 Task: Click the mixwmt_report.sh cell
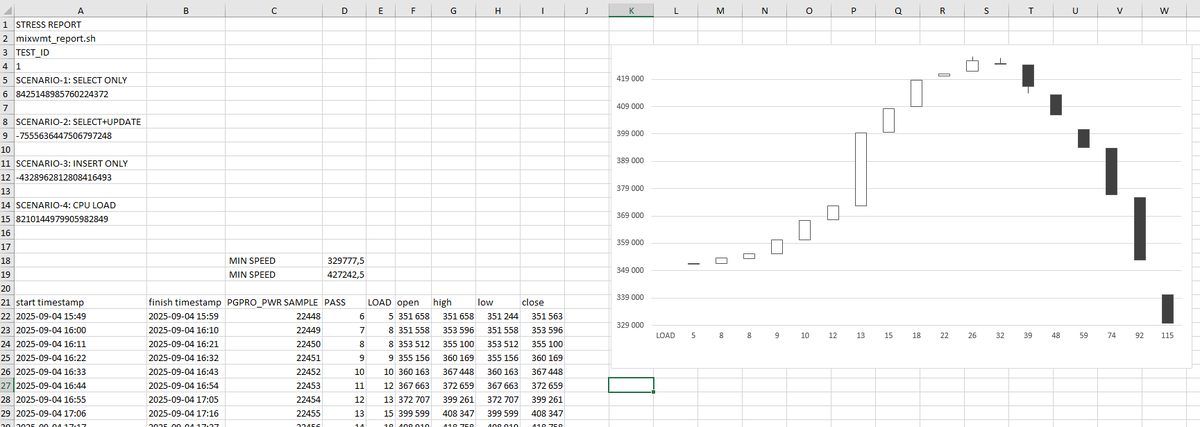[x=80, y=37]
